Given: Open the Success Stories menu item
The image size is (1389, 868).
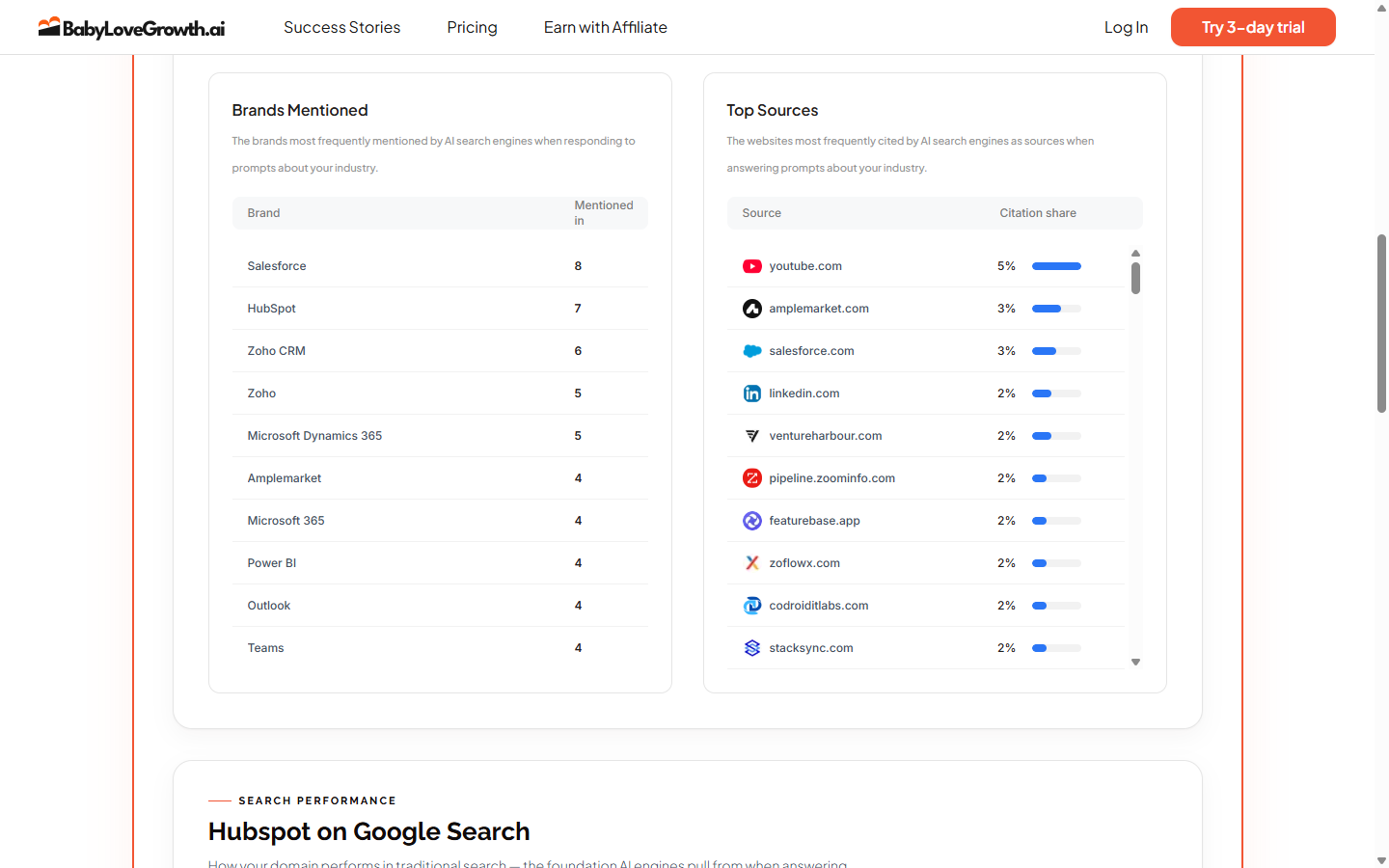Looking at the screenshot, I should coord(342,27).
